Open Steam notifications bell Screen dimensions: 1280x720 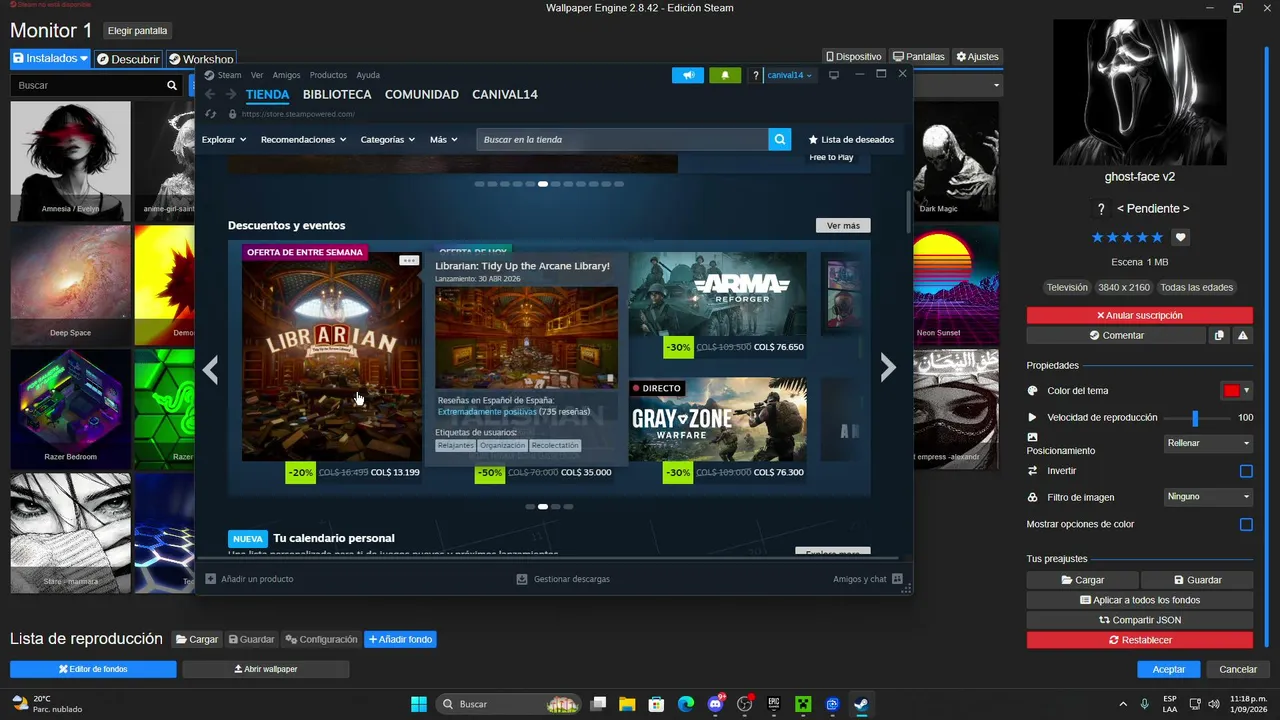point(725,75)
